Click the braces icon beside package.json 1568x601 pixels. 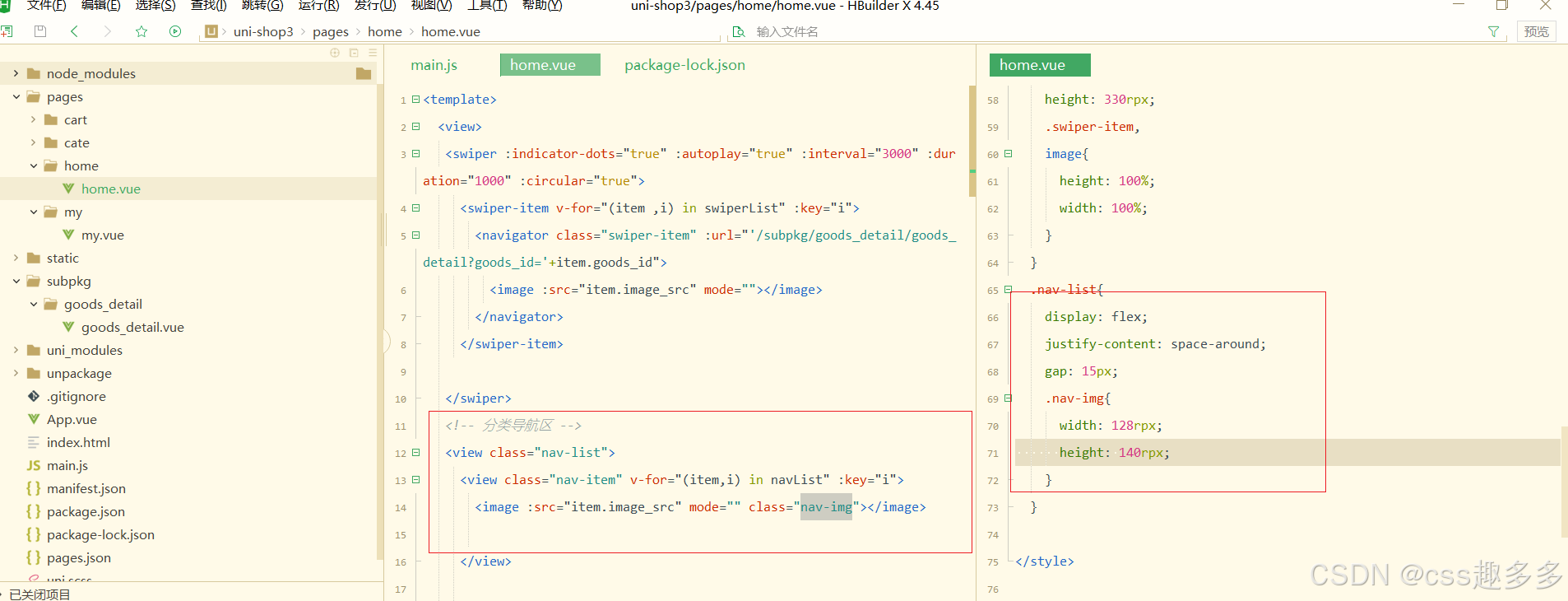point(34,511)
